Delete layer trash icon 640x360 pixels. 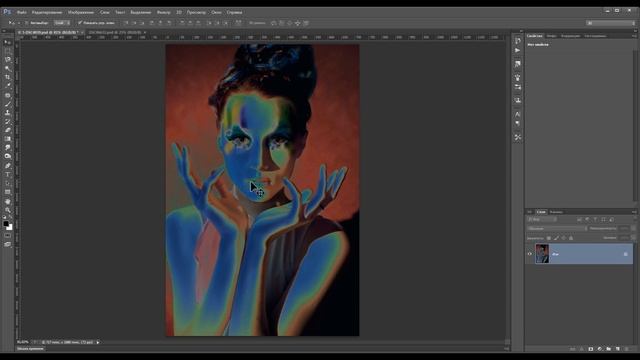(x=627, y=349)
